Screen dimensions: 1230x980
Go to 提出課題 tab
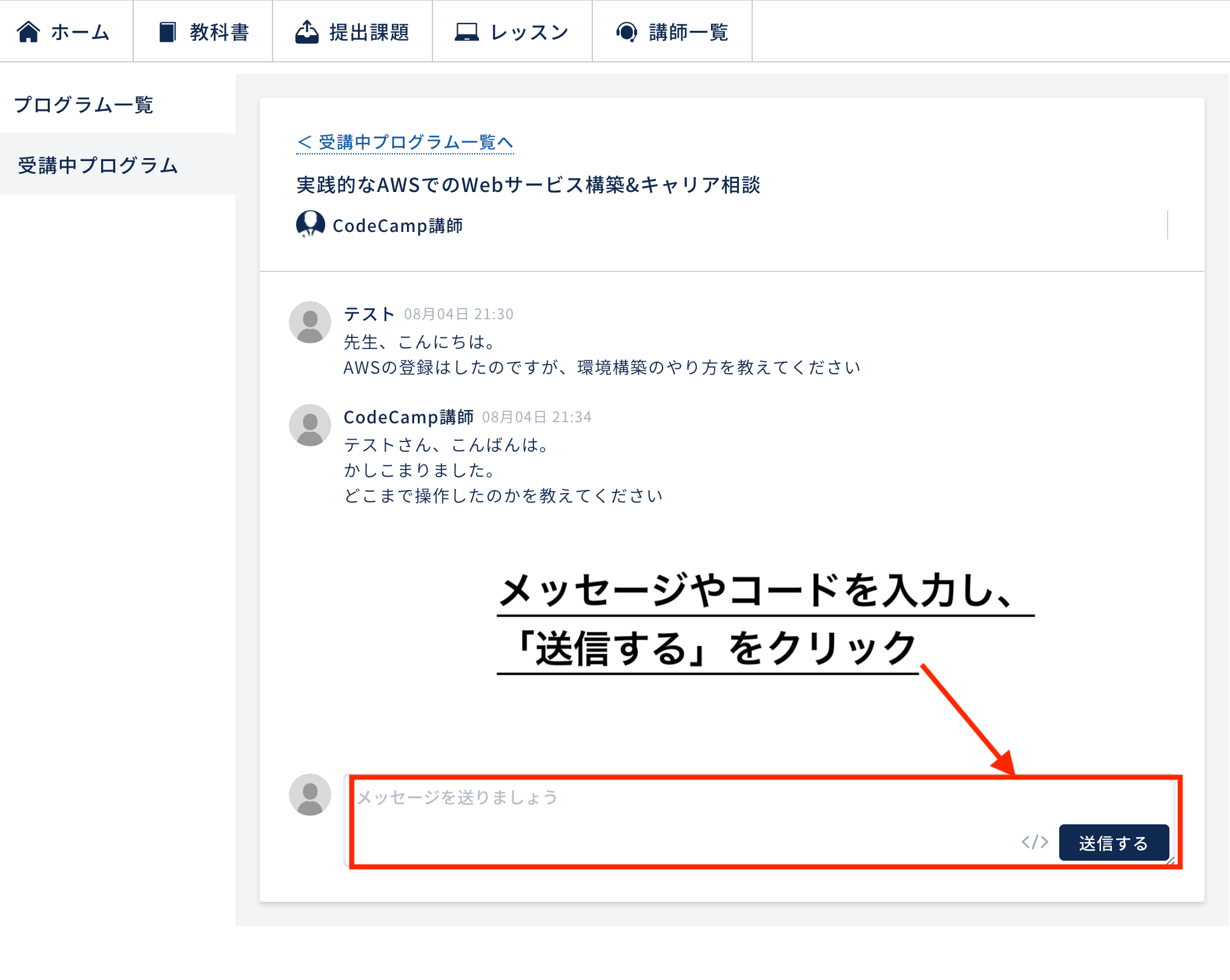click(352, 31)
